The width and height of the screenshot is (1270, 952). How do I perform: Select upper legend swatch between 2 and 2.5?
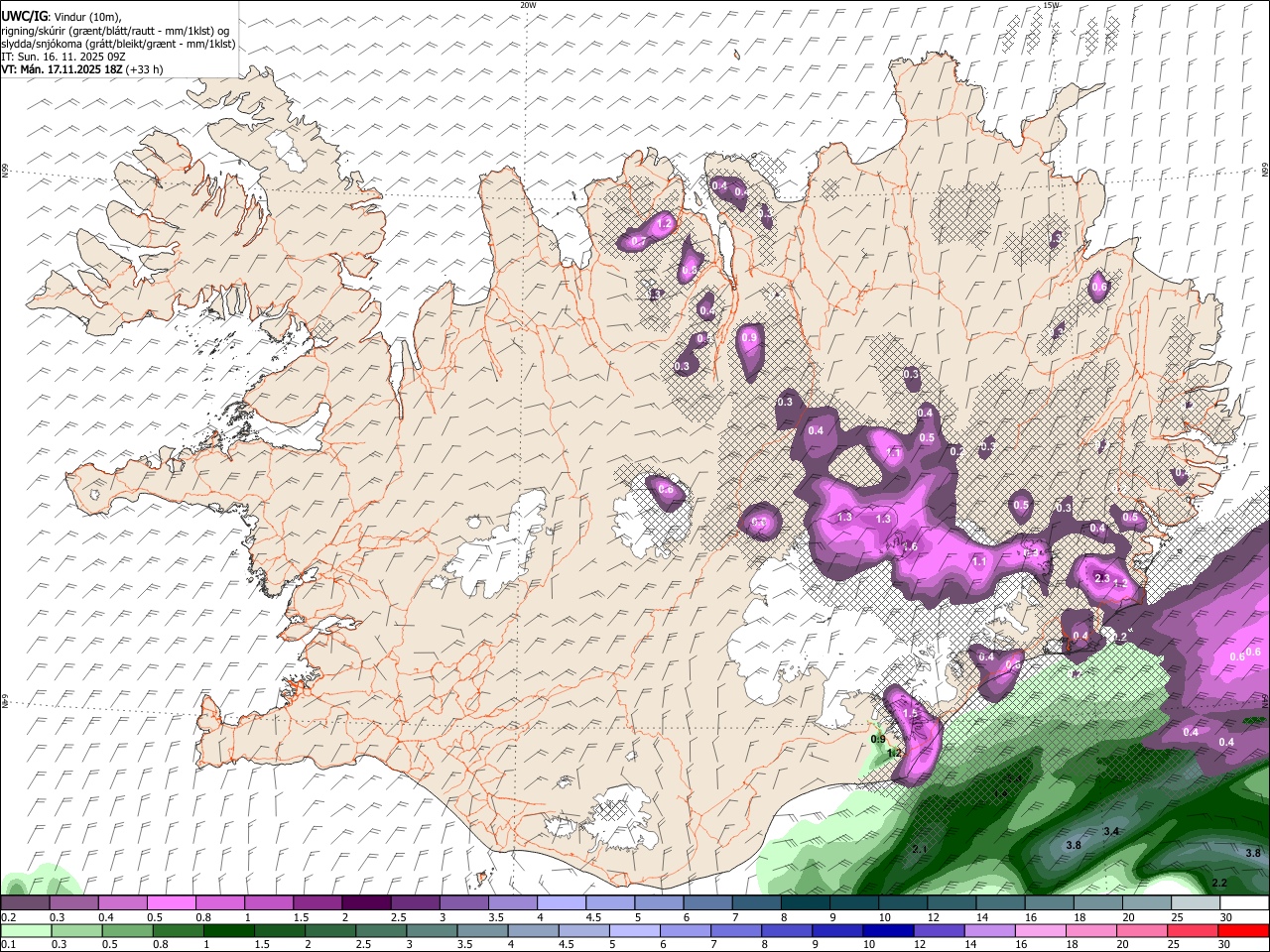pos(366,903)
